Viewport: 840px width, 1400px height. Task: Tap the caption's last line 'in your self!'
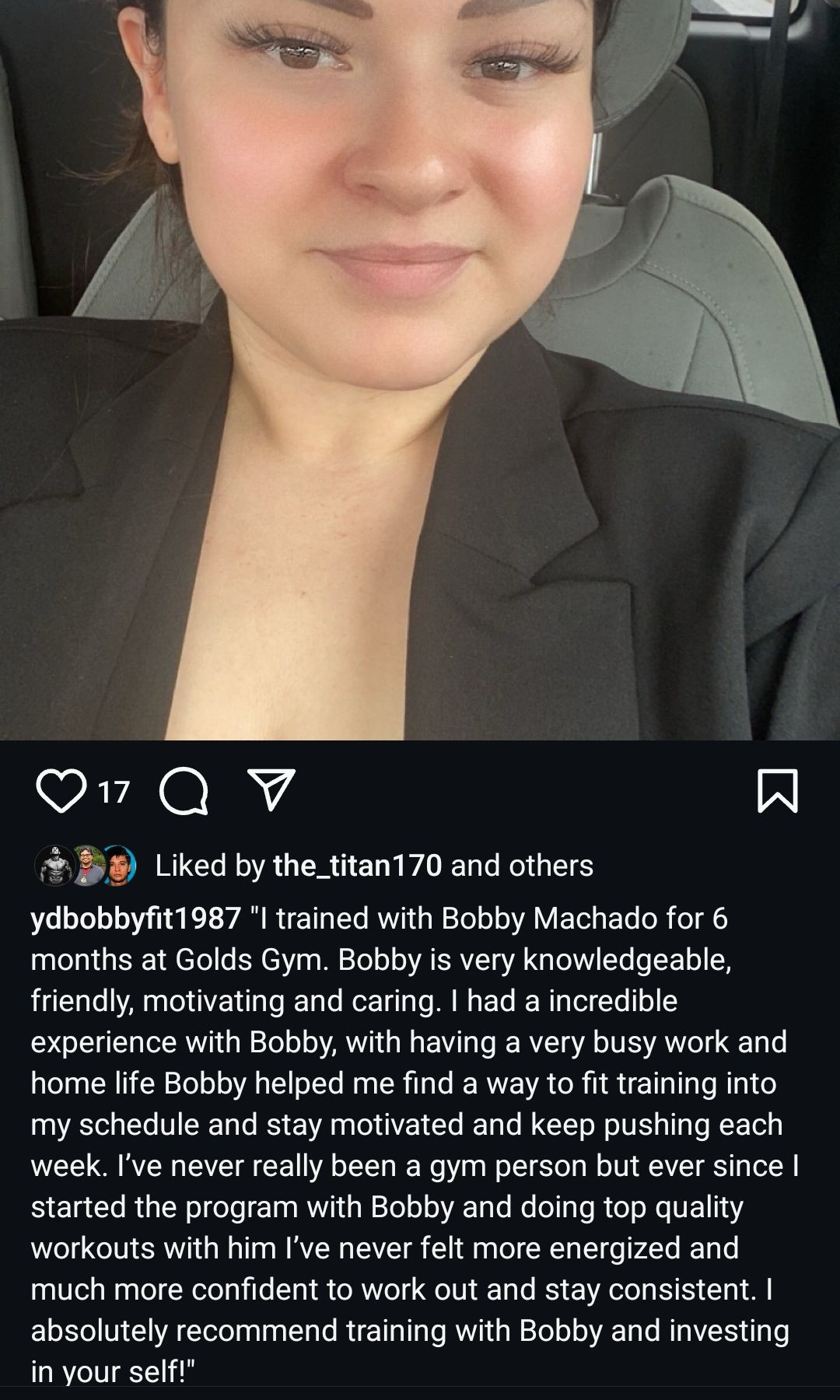pyautogui.click(x=112, y=1371)
